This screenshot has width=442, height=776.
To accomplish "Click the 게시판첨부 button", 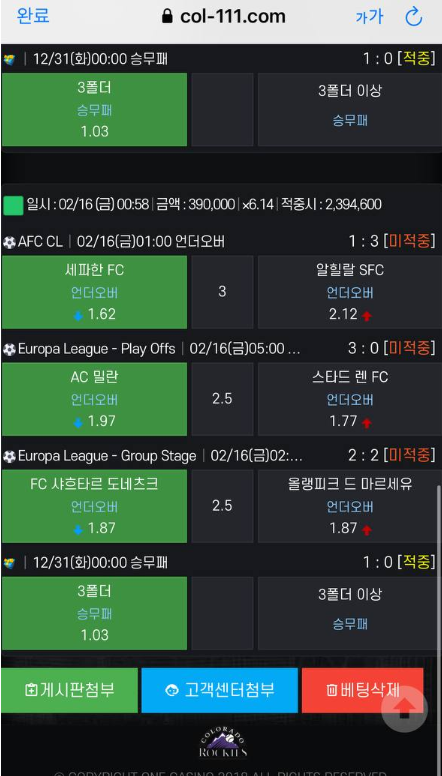I will (x=70, y=690).
